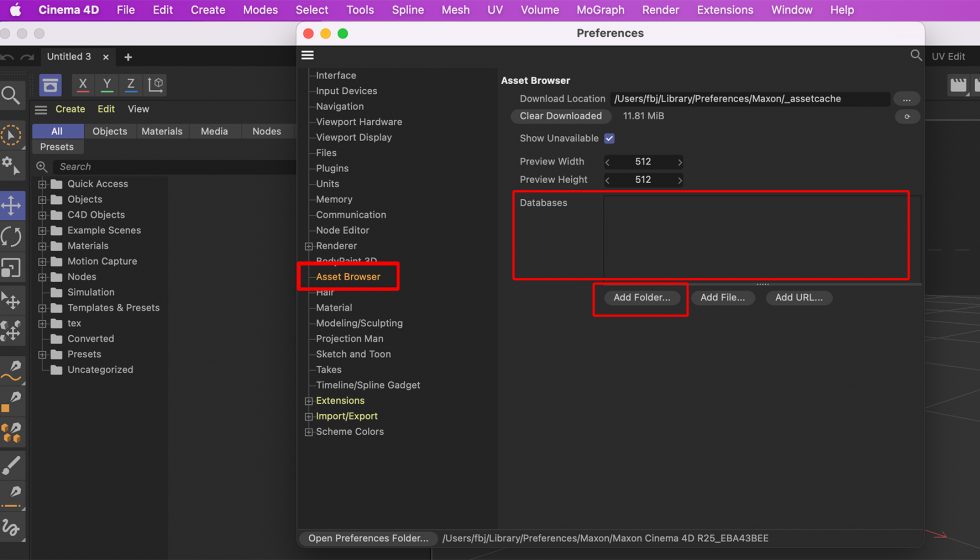Increase Preview Height with right arrow
The height and width of the screenshot is (560, 980).
[679, 180]
